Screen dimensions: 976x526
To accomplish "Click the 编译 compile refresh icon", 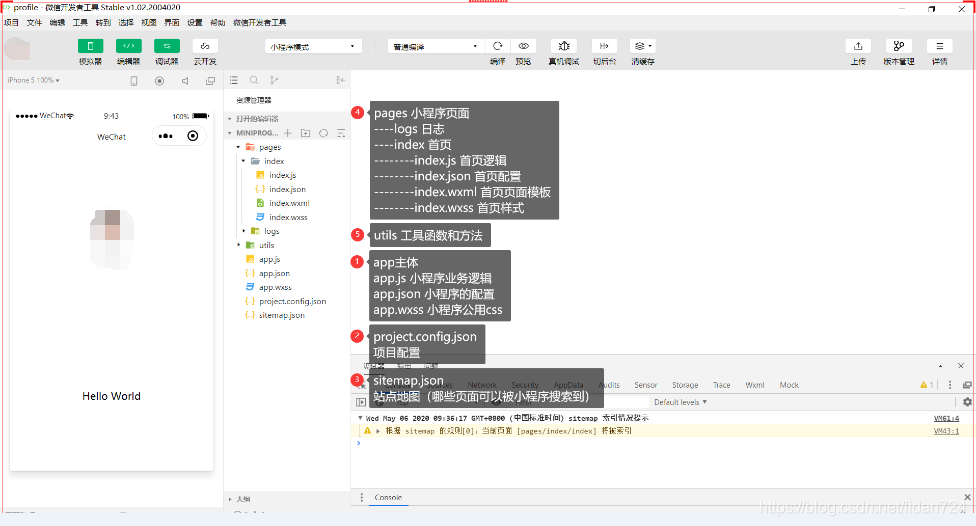I will pos(497,46).
